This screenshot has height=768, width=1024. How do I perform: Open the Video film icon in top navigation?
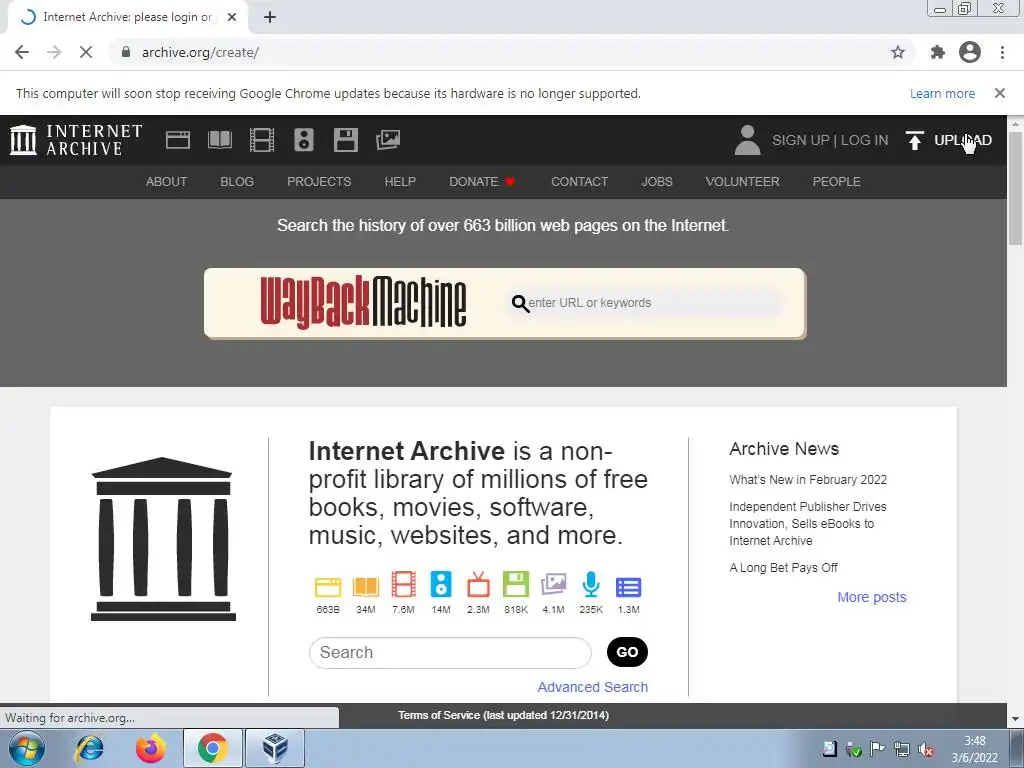(262, 140)
